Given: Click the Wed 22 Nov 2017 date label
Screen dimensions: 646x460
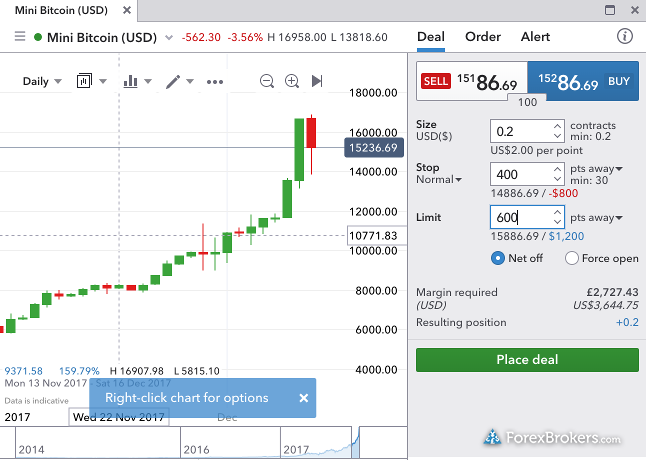Looking at the screenshot, I should 119,417.
